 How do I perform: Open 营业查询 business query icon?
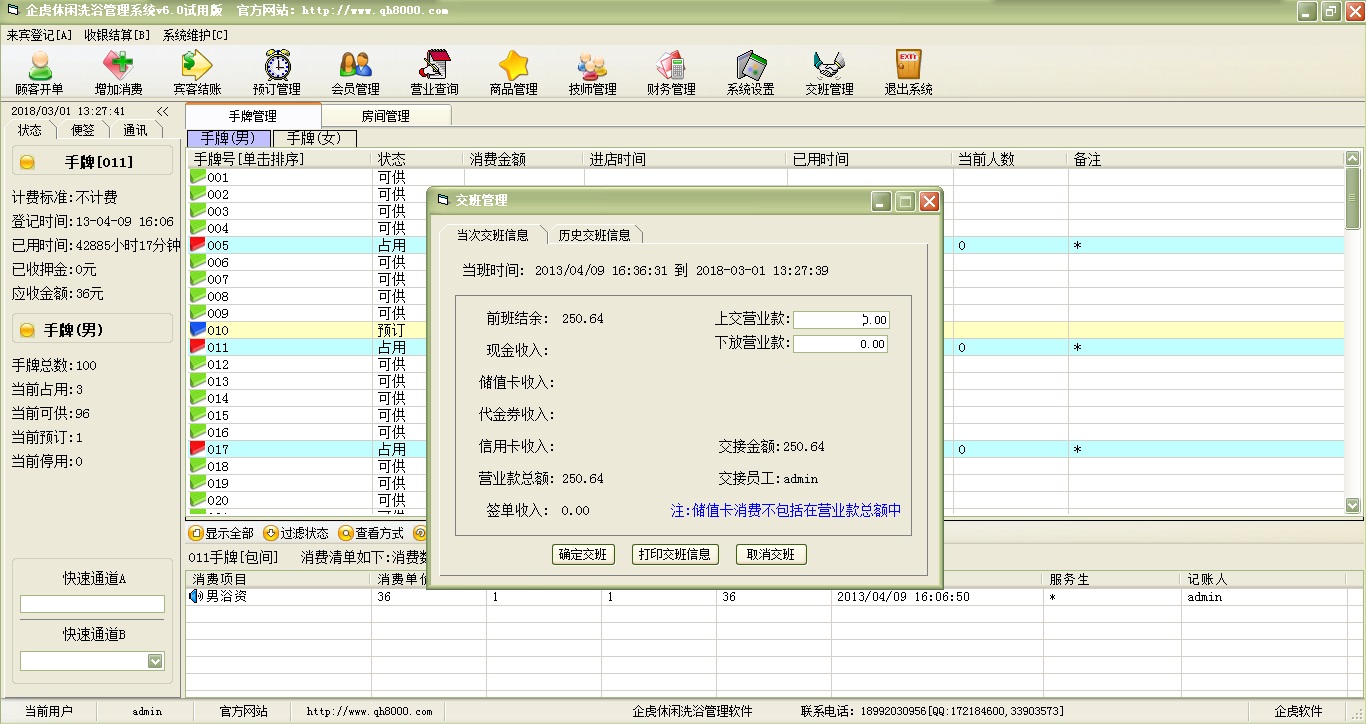pos(434,73)
